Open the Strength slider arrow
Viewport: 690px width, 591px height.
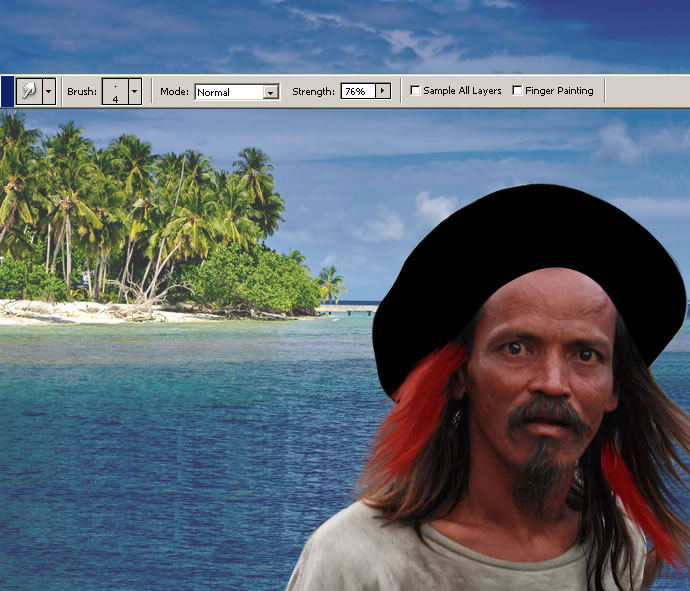(x=383, y=91)
